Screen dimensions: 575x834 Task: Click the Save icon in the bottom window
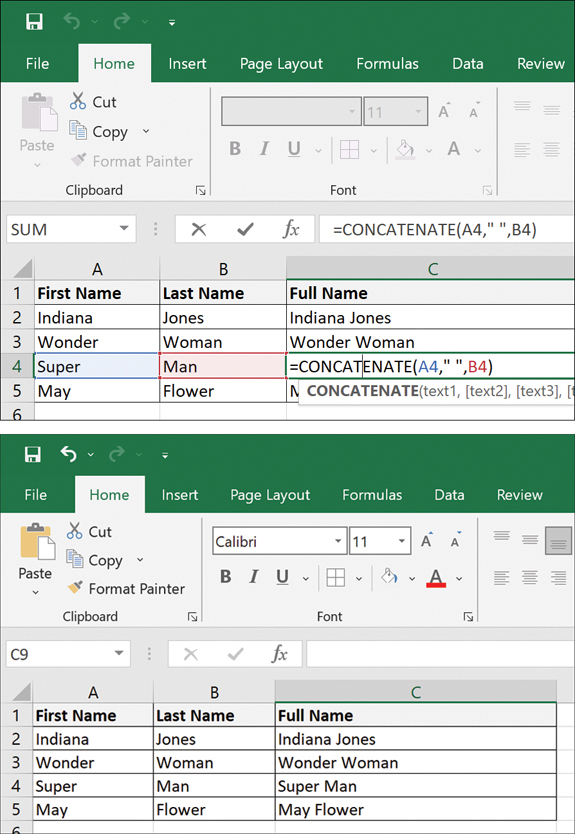tap(33, 454)
